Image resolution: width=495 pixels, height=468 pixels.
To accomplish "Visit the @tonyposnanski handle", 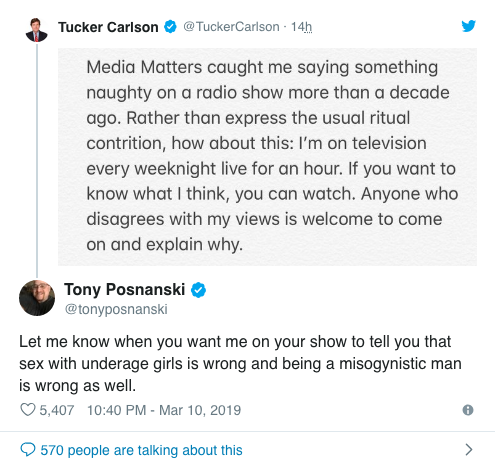I will coord(116,309).
